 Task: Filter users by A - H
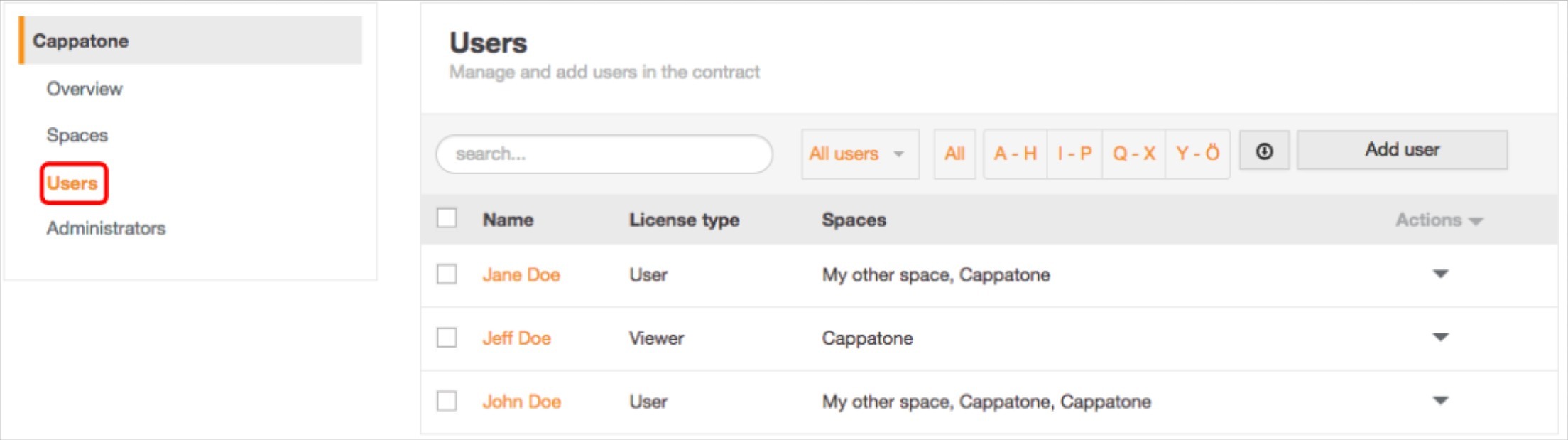1015,154
